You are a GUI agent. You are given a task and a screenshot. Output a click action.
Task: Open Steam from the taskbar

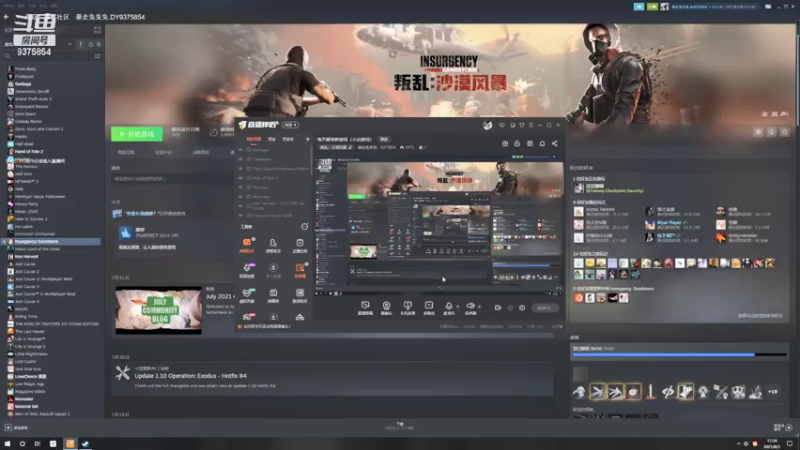85,443
